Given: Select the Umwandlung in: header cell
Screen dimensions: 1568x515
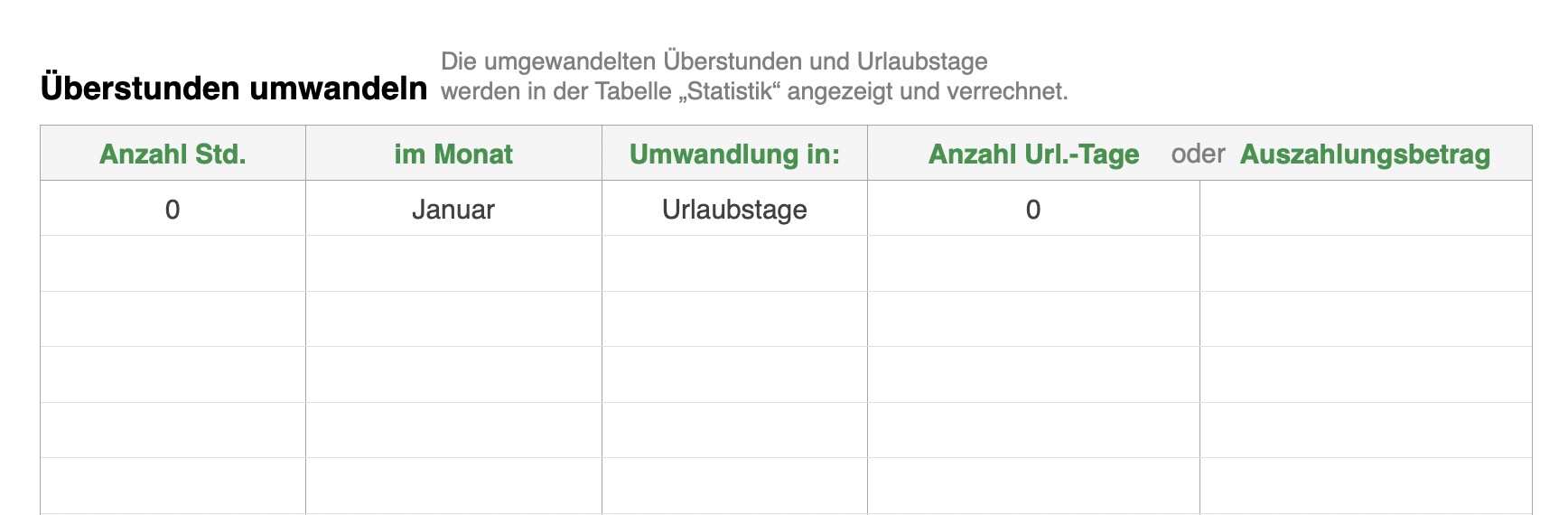Looking at the screenshot, I should point(734,154).
